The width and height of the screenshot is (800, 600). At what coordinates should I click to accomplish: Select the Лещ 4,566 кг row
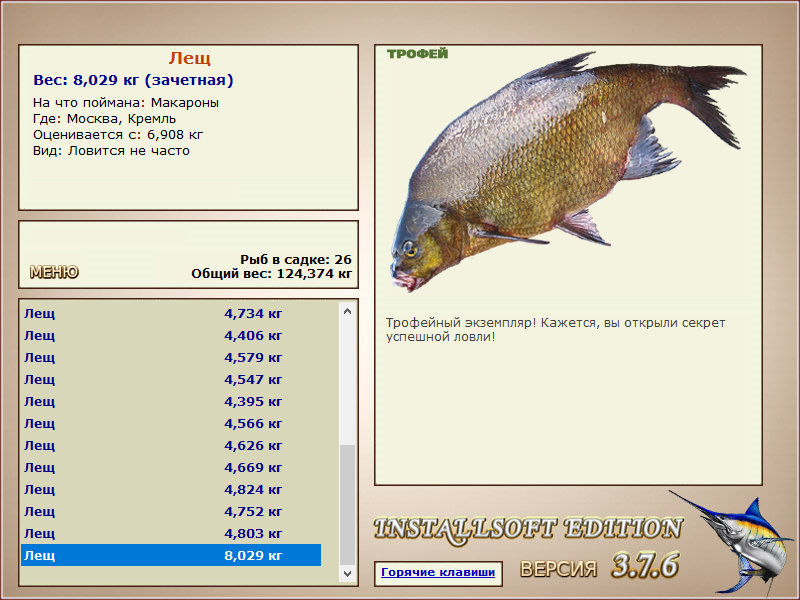pyautogui.click(x=171, y=423)
